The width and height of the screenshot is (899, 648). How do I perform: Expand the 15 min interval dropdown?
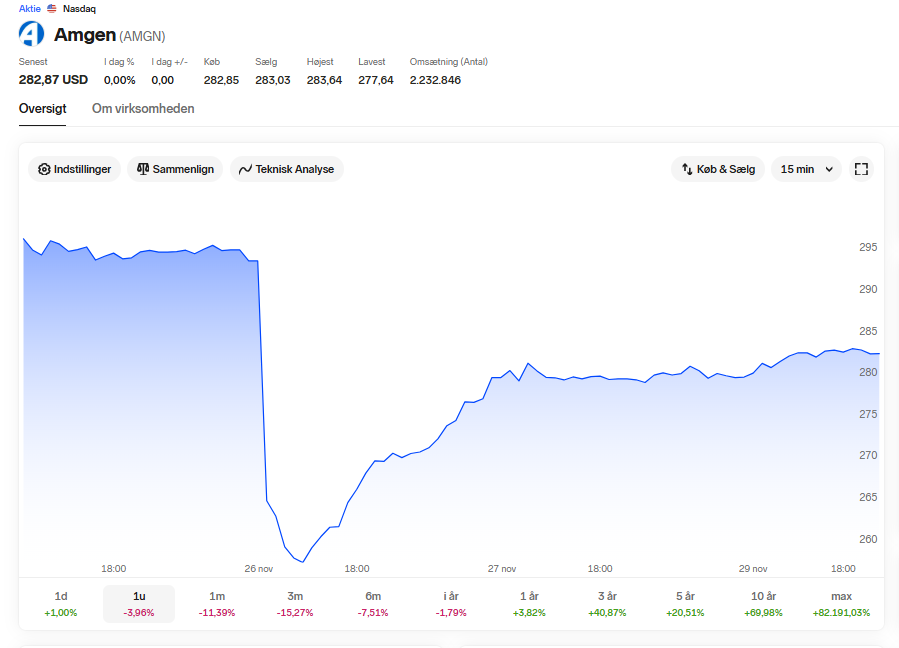[806, 169]
